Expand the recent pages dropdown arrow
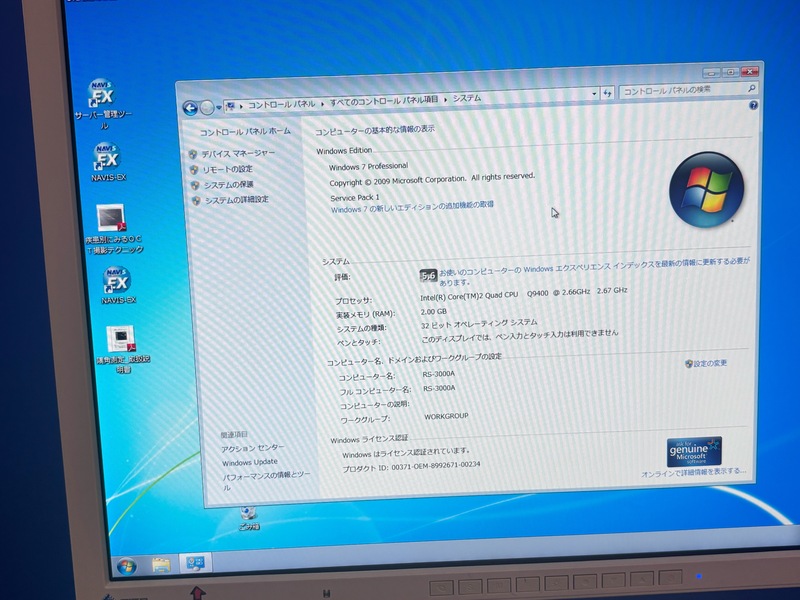Image resolution: width=800 pixels, height=600 pixels. (x=220, y=107)
